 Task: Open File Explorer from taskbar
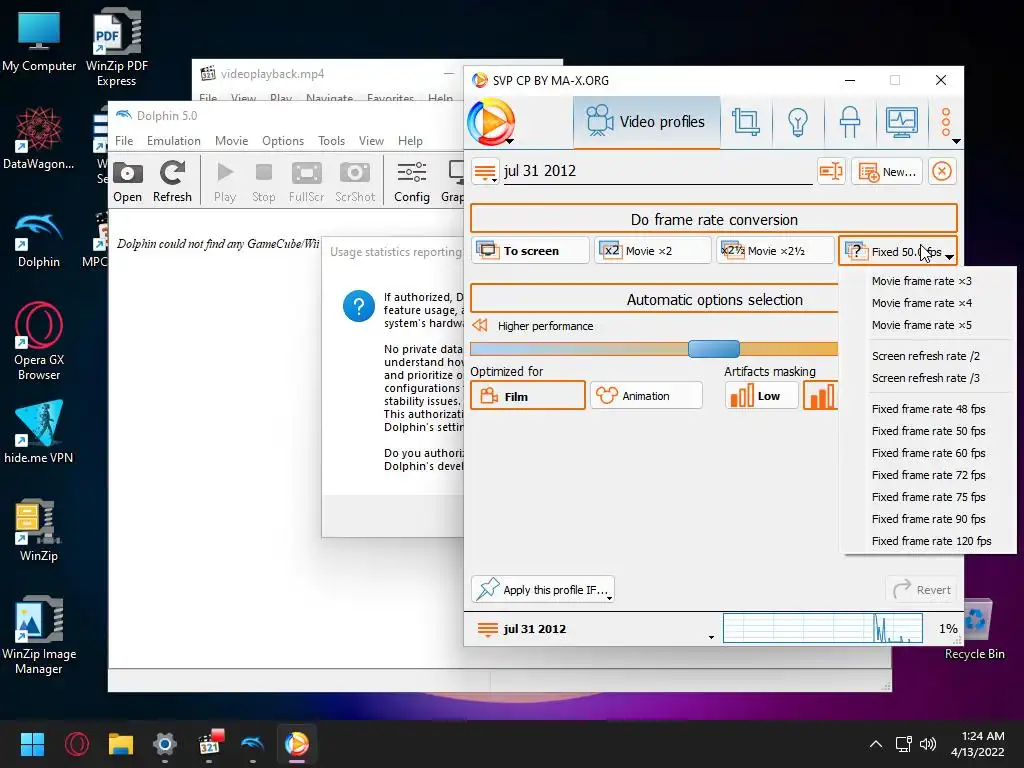pos(121,744)
